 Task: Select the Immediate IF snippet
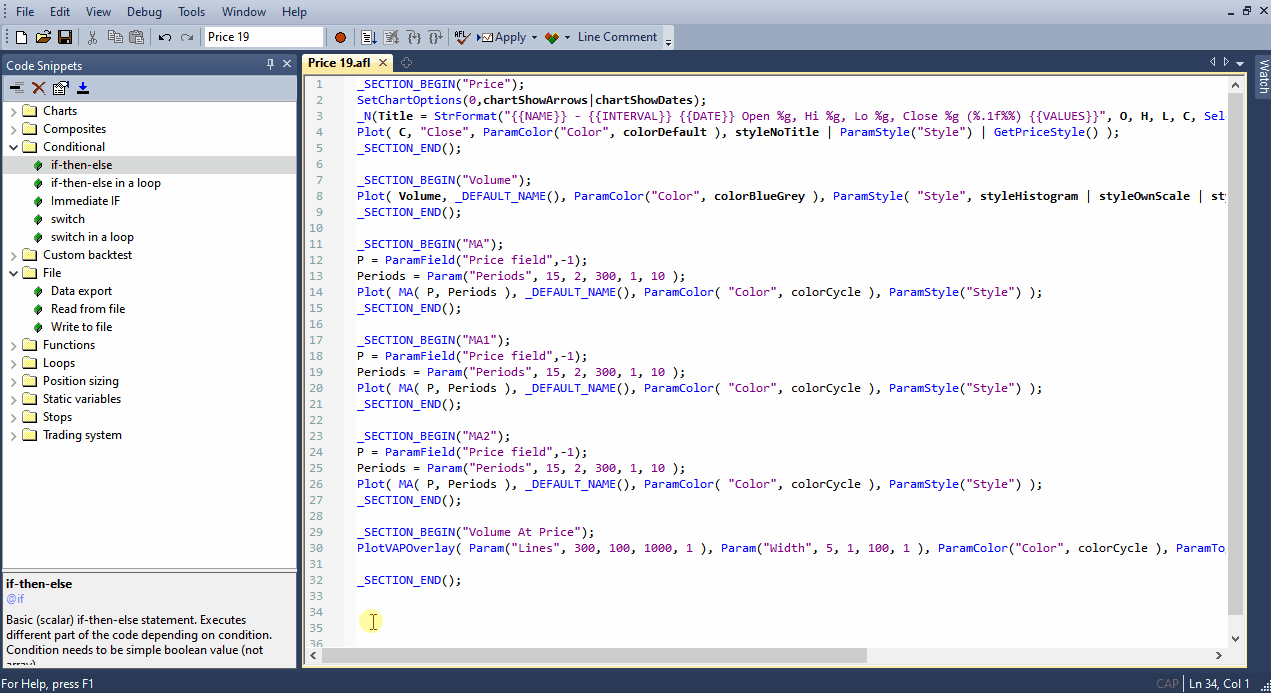pyautogui.click(x=85, y=201)
